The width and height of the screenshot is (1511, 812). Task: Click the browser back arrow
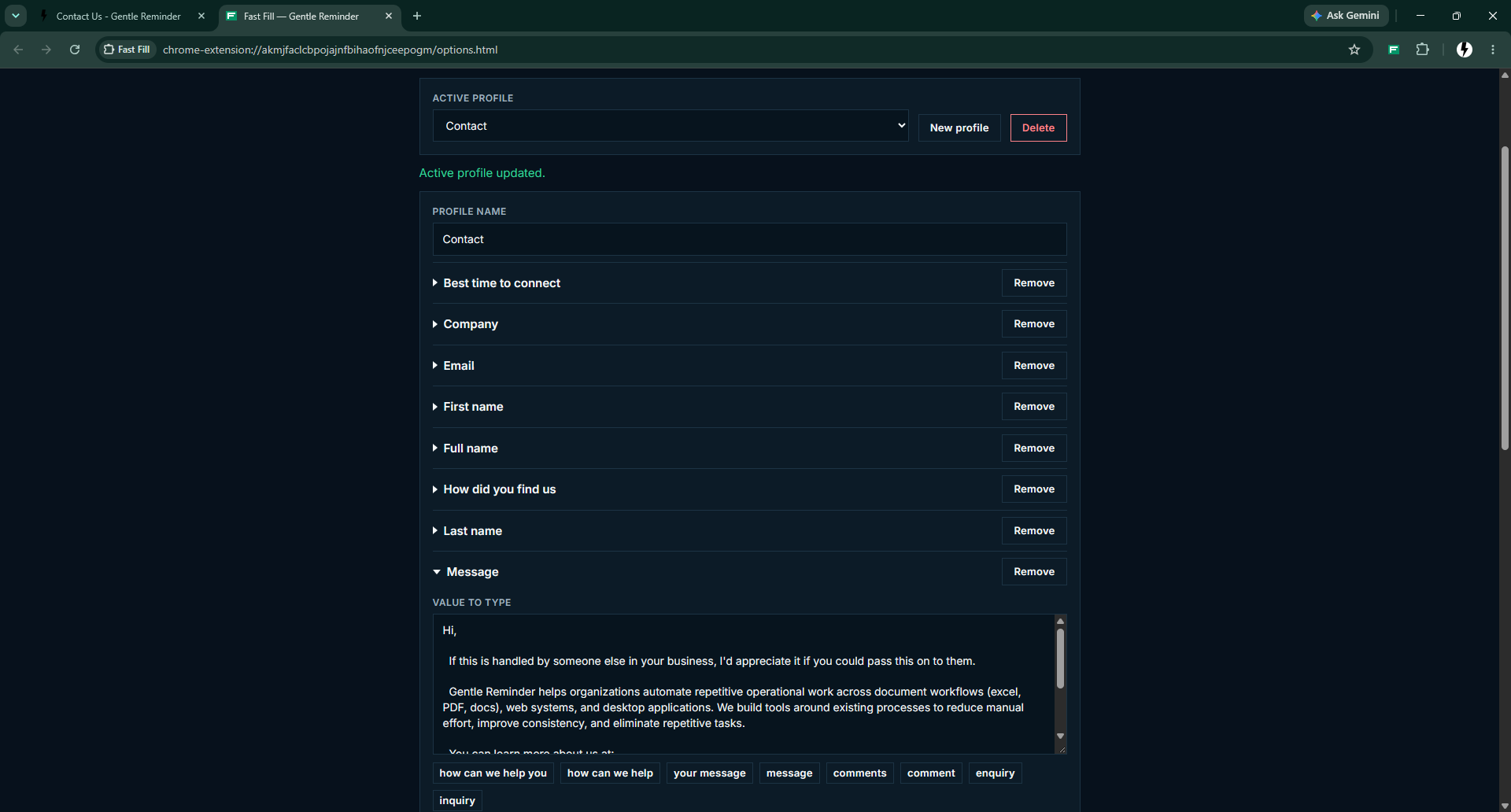[18, 50]
